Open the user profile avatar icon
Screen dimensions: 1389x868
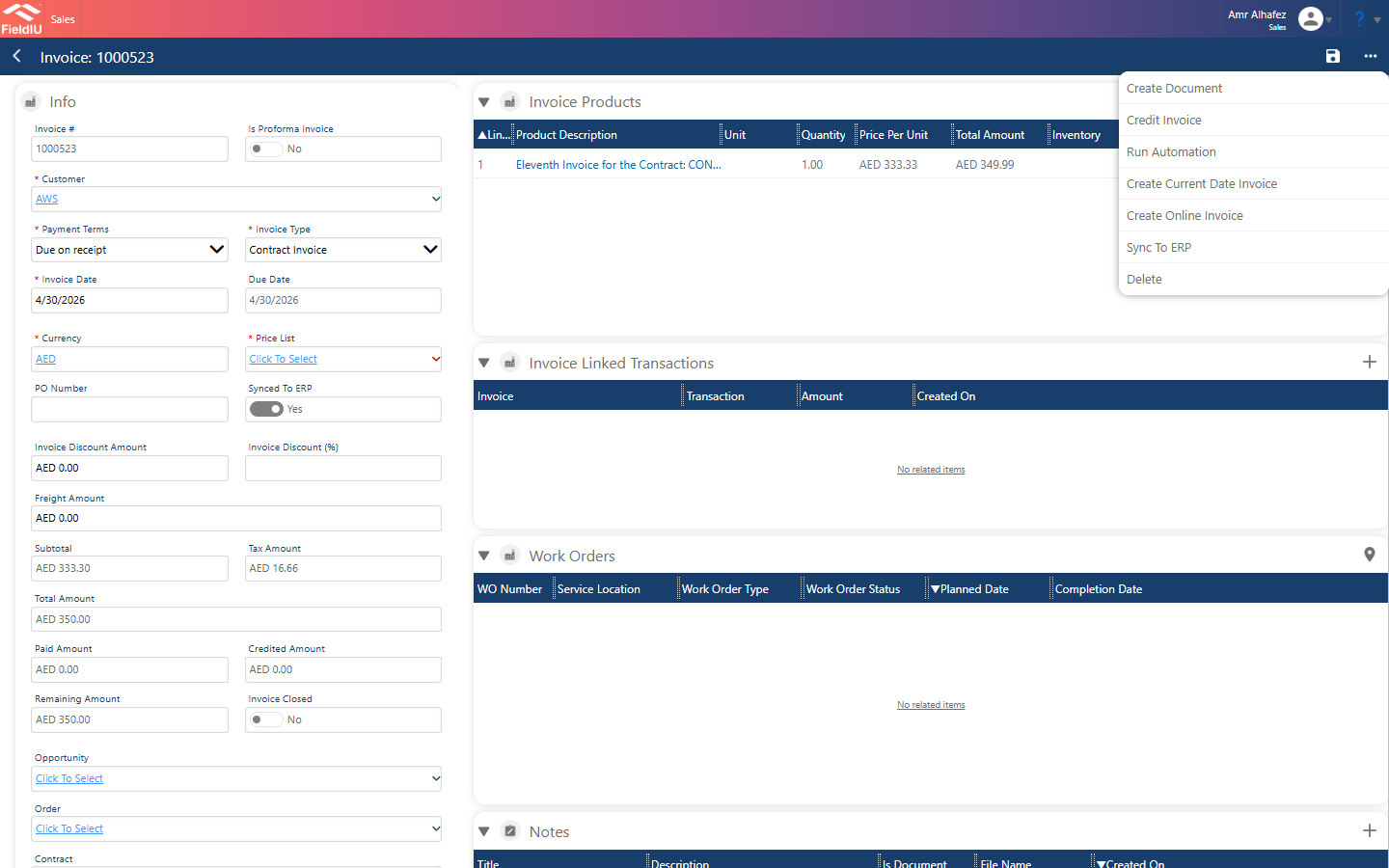[x=1311, y=18]
